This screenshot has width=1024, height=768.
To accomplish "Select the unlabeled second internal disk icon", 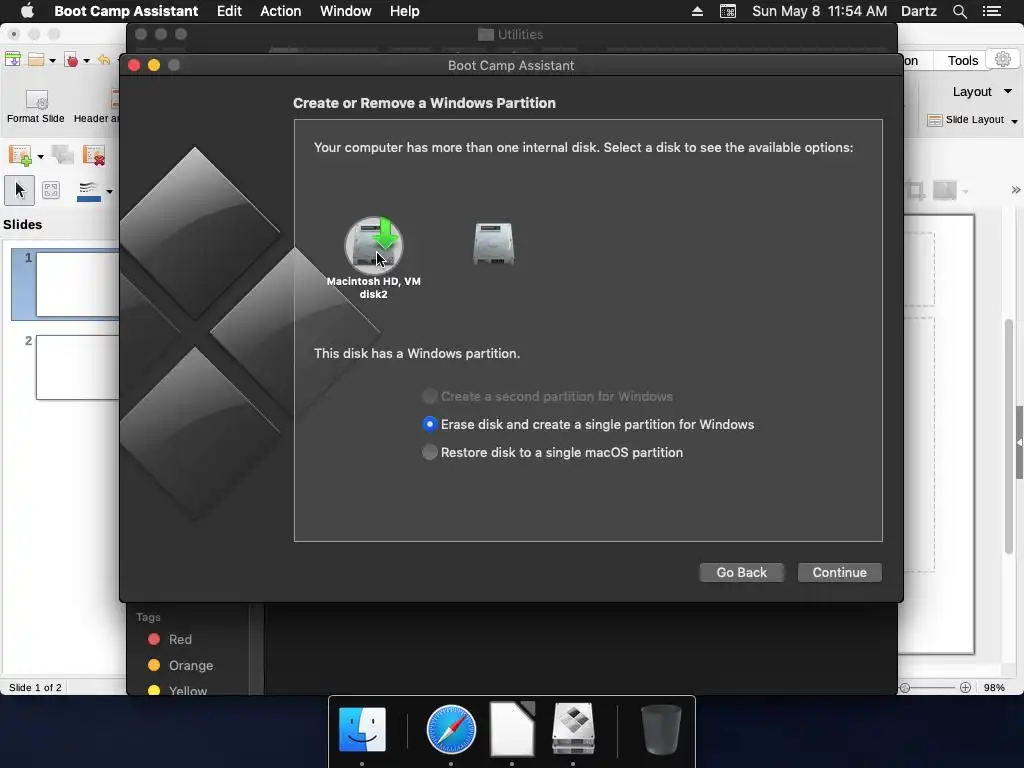I will click(x=494, y=244).
